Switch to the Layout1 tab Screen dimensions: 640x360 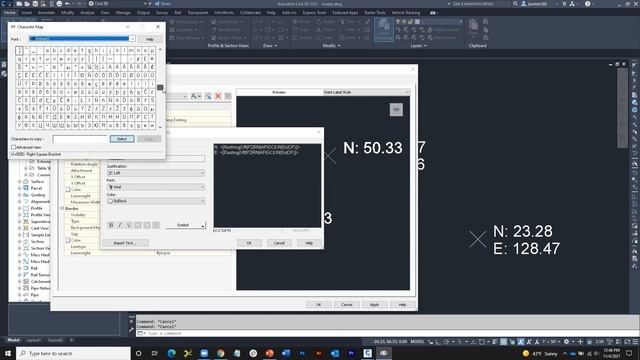click(x=33, y=340)
